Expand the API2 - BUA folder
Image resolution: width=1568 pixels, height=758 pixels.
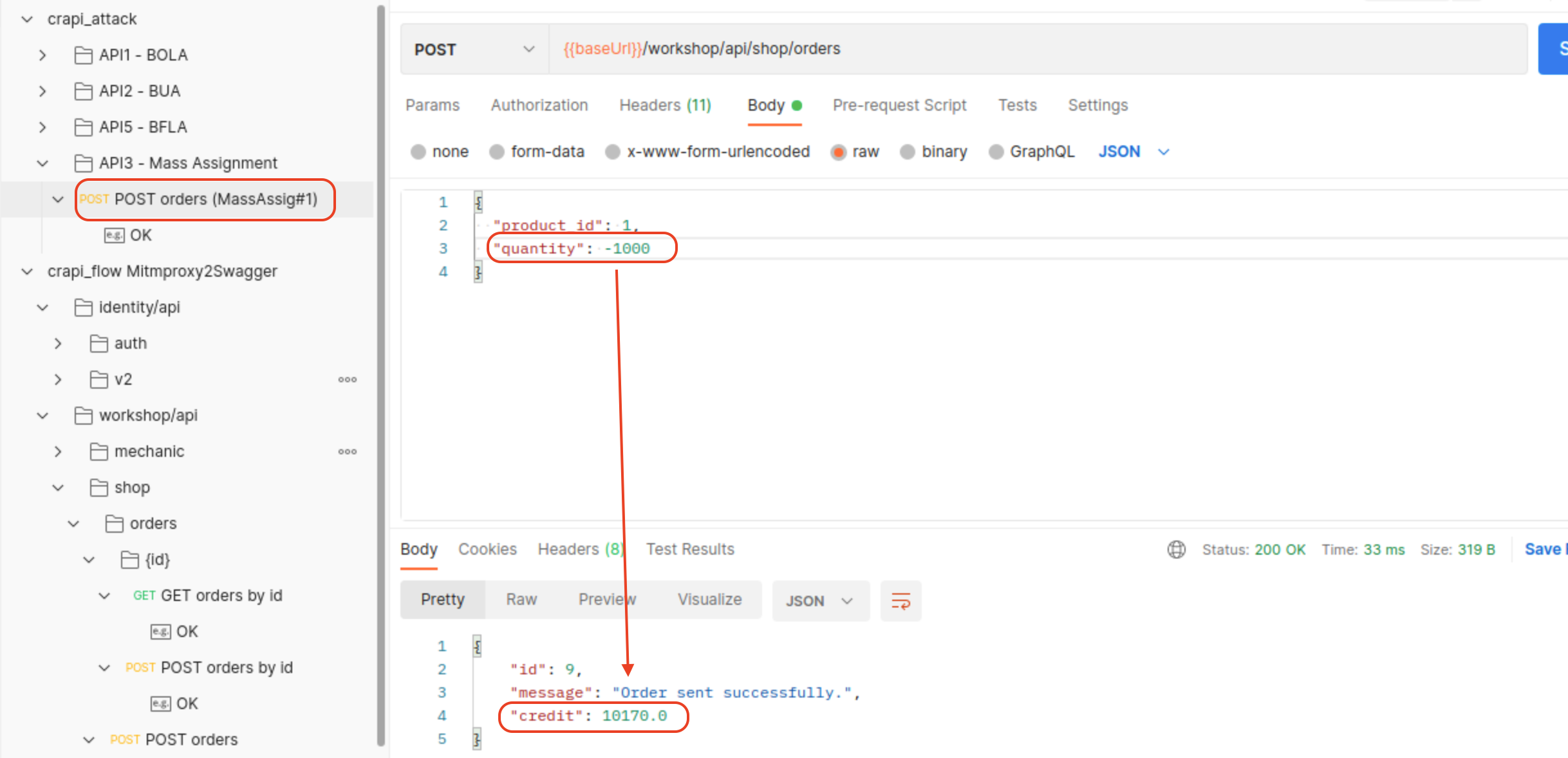[42, 91]
